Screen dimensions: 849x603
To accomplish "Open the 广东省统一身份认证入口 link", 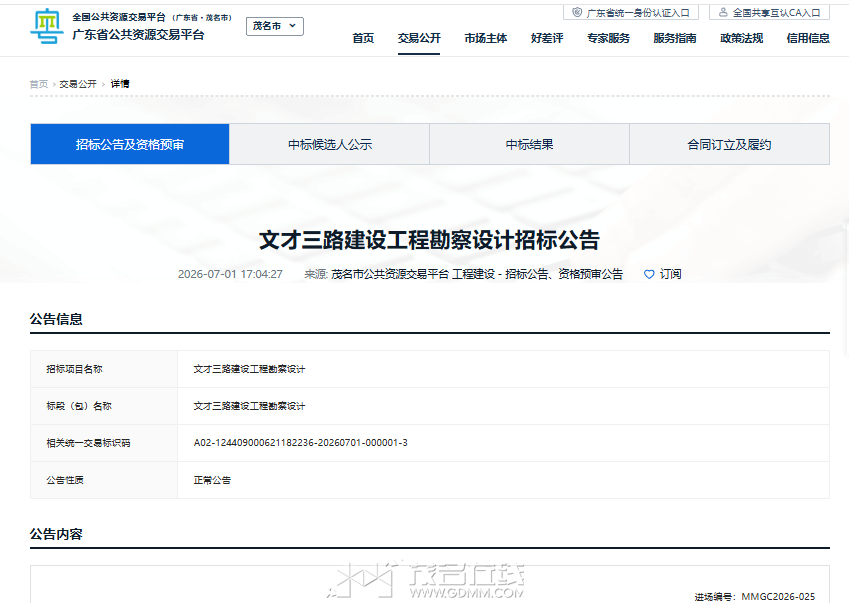I will point(631,12).
